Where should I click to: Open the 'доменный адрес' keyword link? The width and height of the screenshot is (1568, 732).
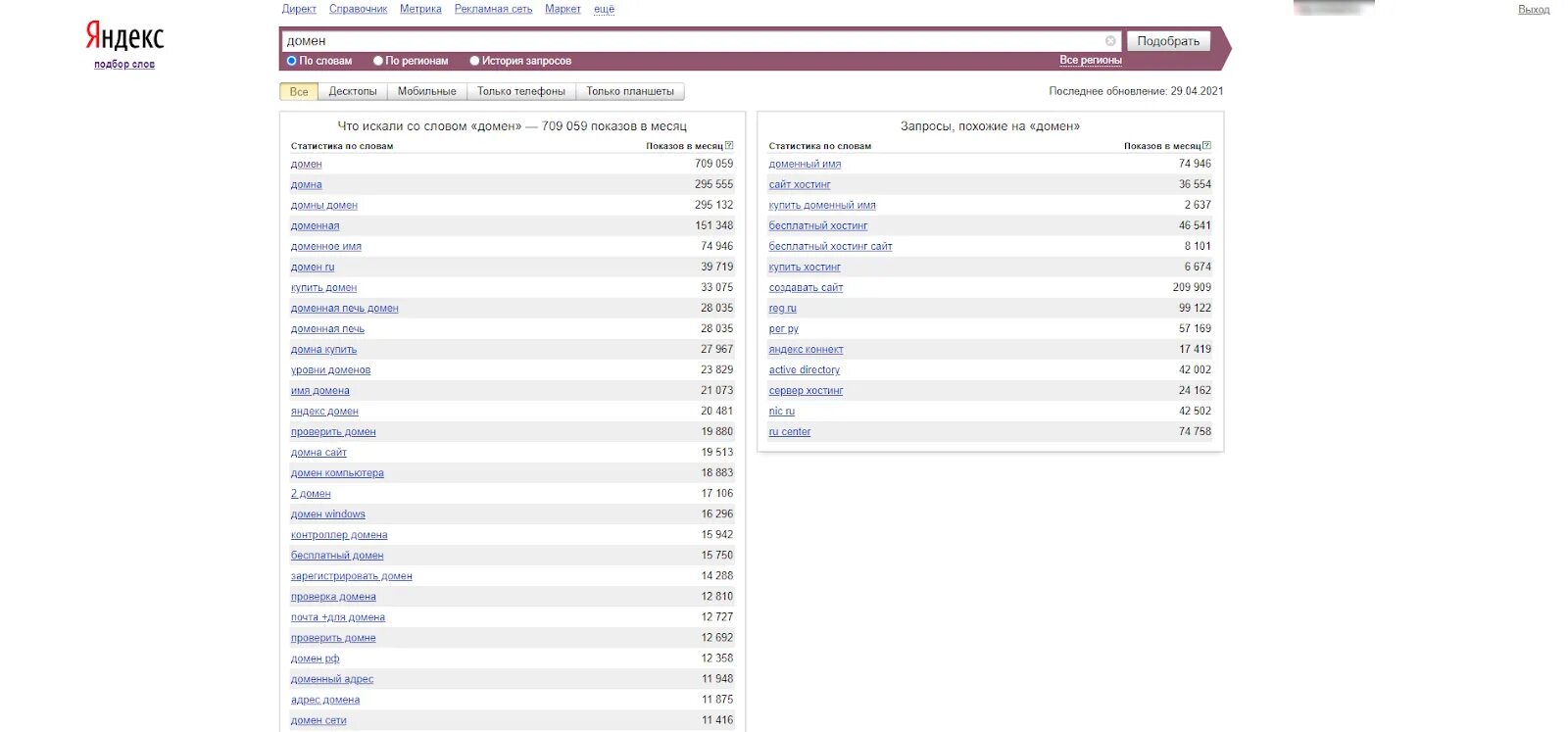(332, 679)
